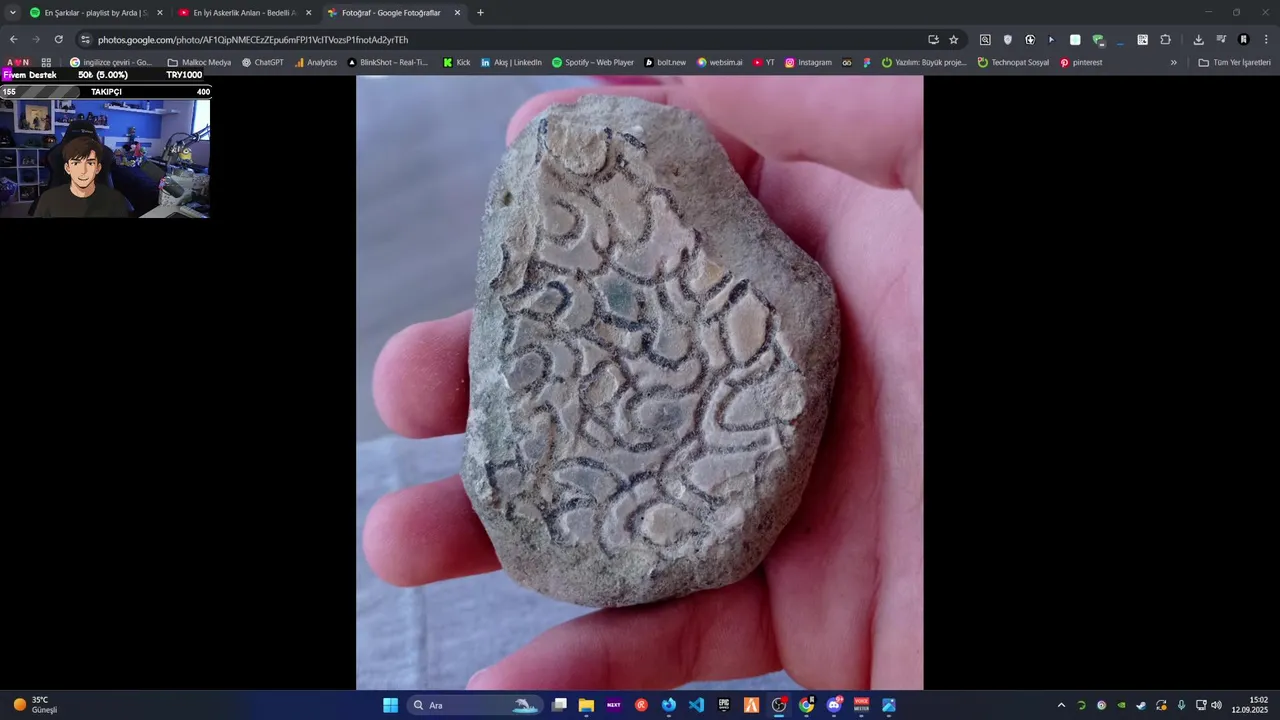
Task: Open the Chrome profile avatar
Action: [x=1243, y=40]
